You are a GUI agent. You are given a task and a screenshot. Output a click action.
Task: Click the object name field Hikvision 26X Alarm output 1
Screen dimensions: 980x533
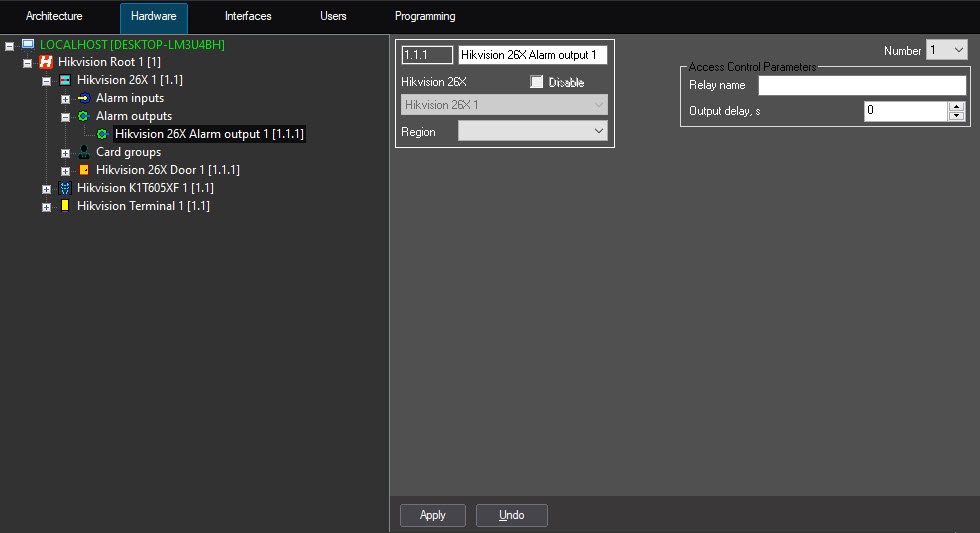532,55
